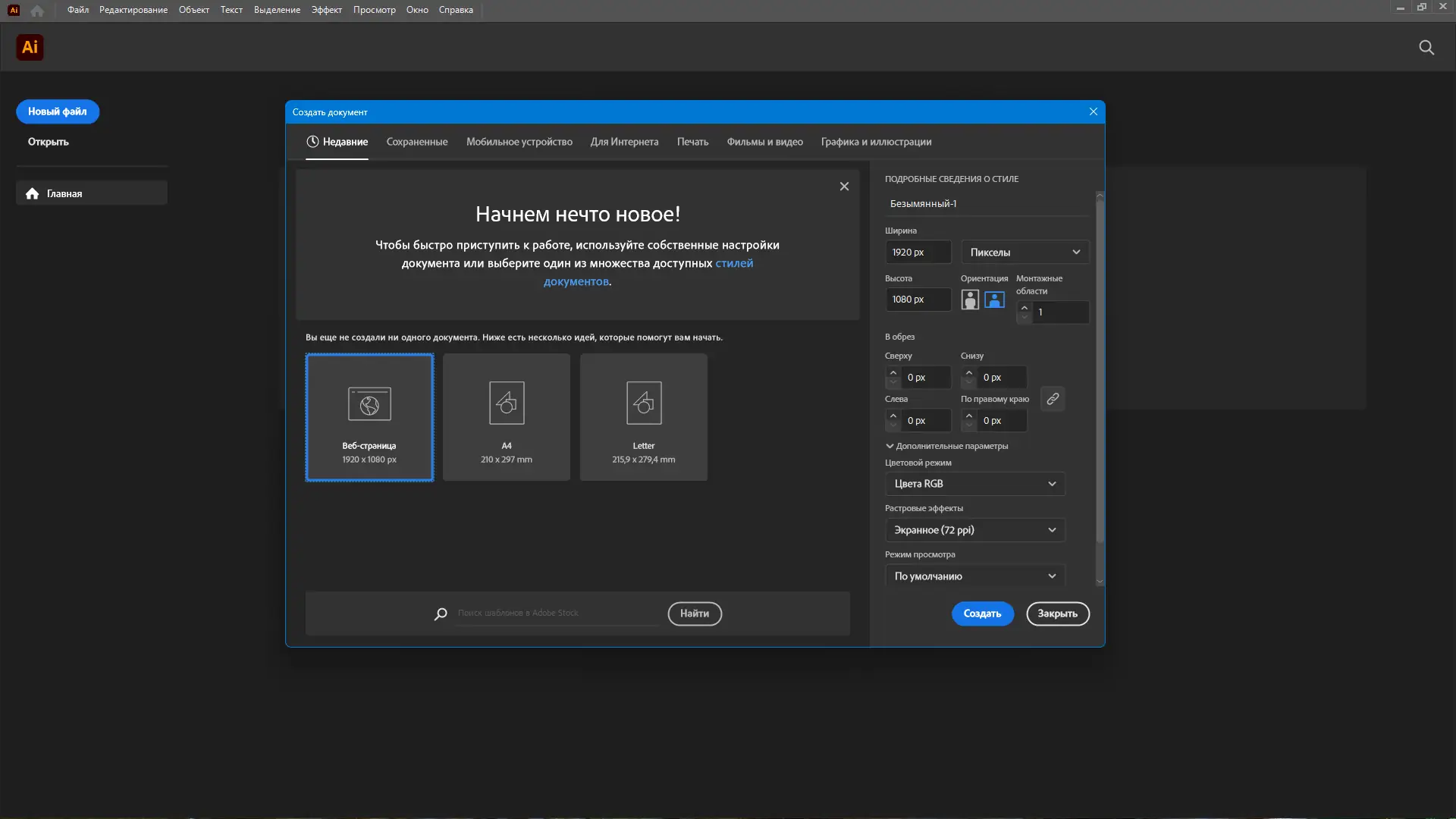Click the Adobe Stock search magnifier icon
1456x819 pixels.
click(441, 613)
